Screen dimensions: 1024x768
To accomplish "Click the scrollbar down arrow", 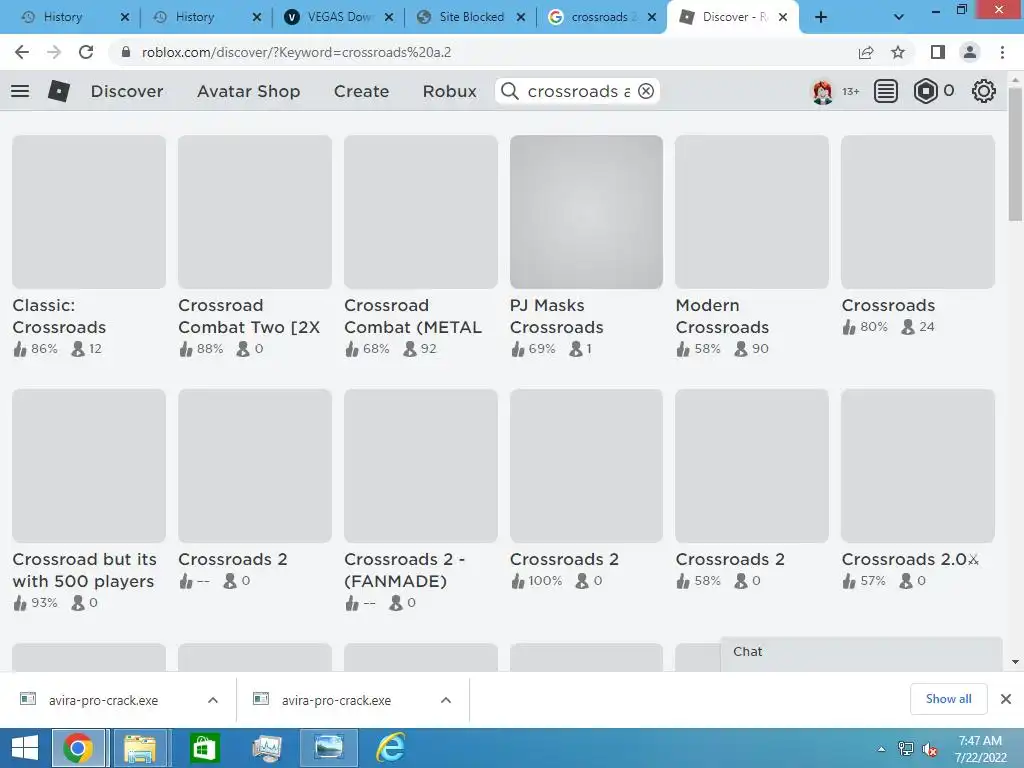I will tap(1015, 662).
